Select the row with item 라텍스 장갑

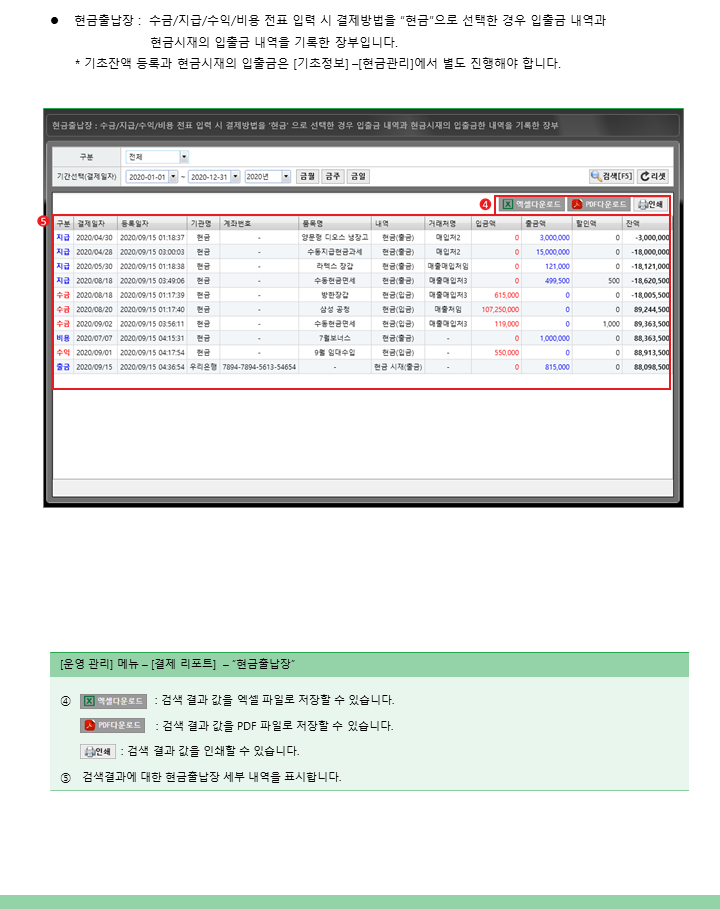point(362,266)
